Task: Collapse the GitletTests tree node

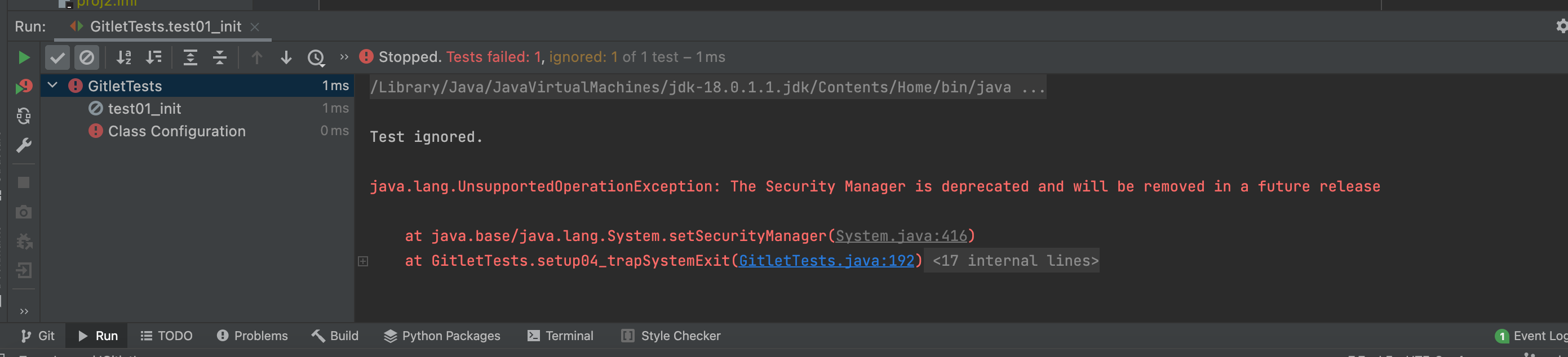Action: 53,86
